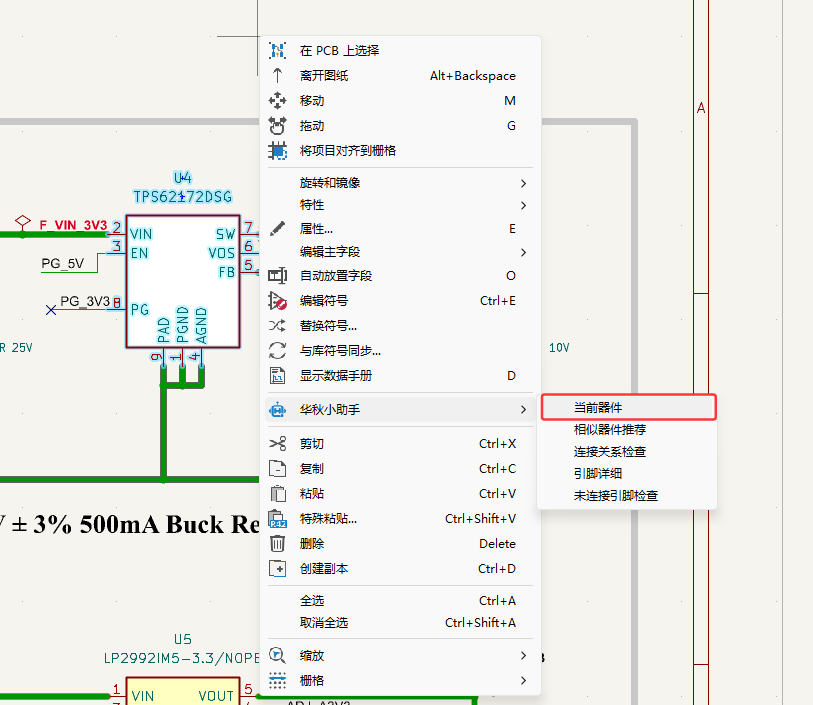Click the PG_5V net label

62,264
